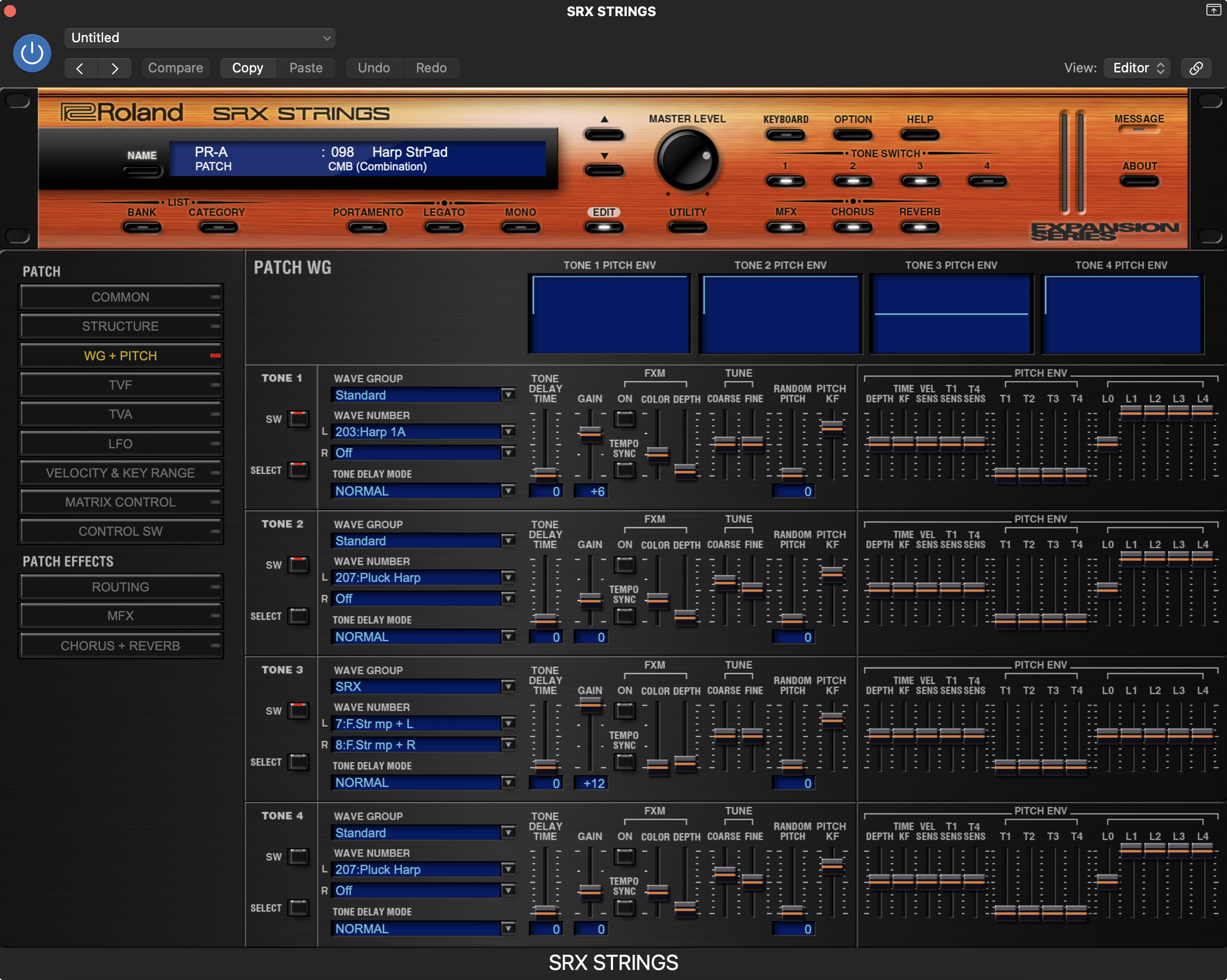
Task: Toggle LEGATO switch
Action: click(x=444, y=228)
